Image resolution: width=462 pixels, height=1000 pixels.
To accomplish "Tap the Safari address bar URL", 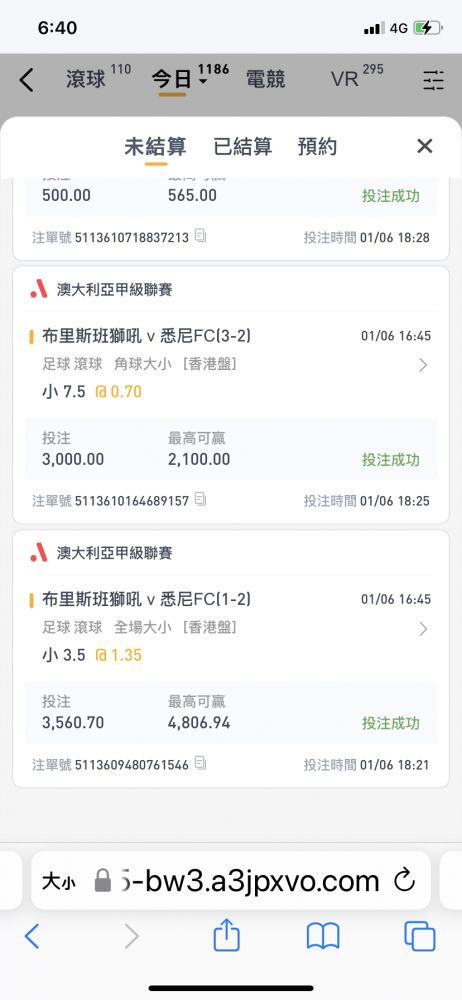I will pyautogui.click(x=249, y=881).
